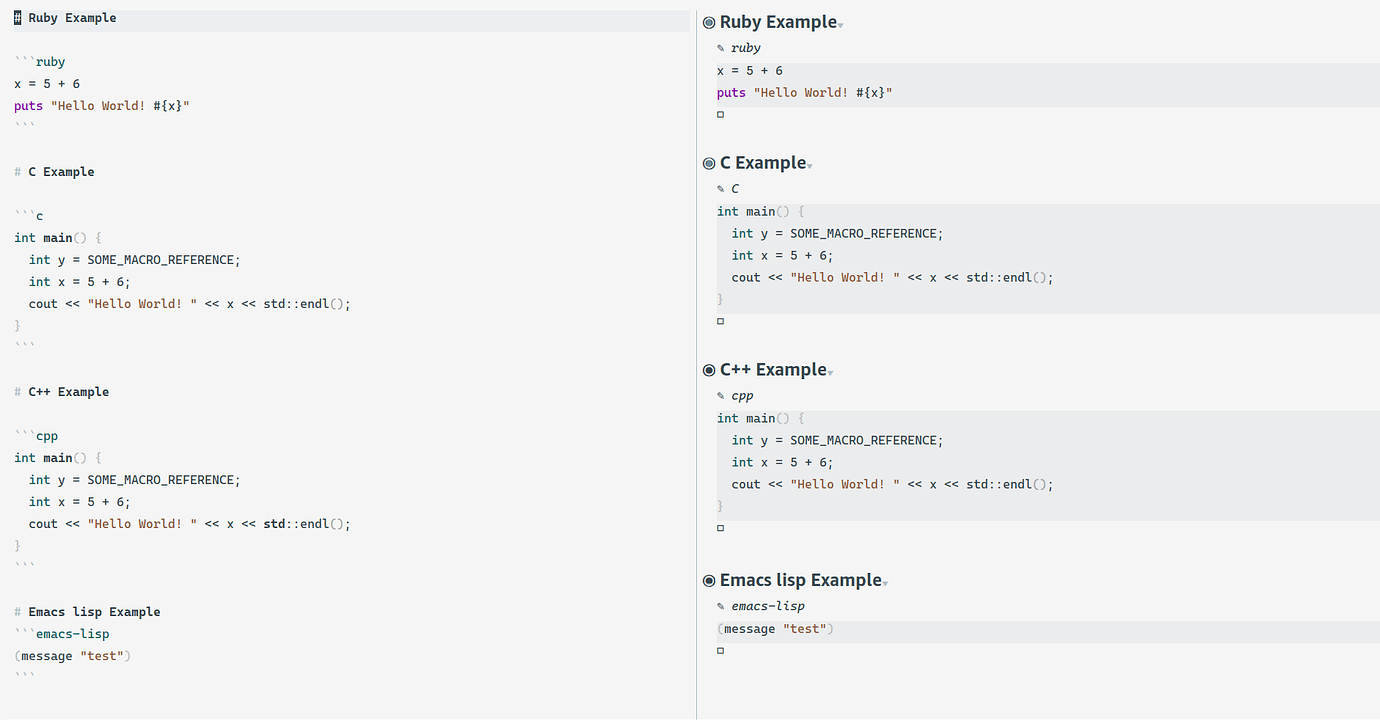The height and width of the screenshot is (720, 1380).
Task: Collapse "Ruby Example" using its disclosure triangle
Action: coord(838,24)
